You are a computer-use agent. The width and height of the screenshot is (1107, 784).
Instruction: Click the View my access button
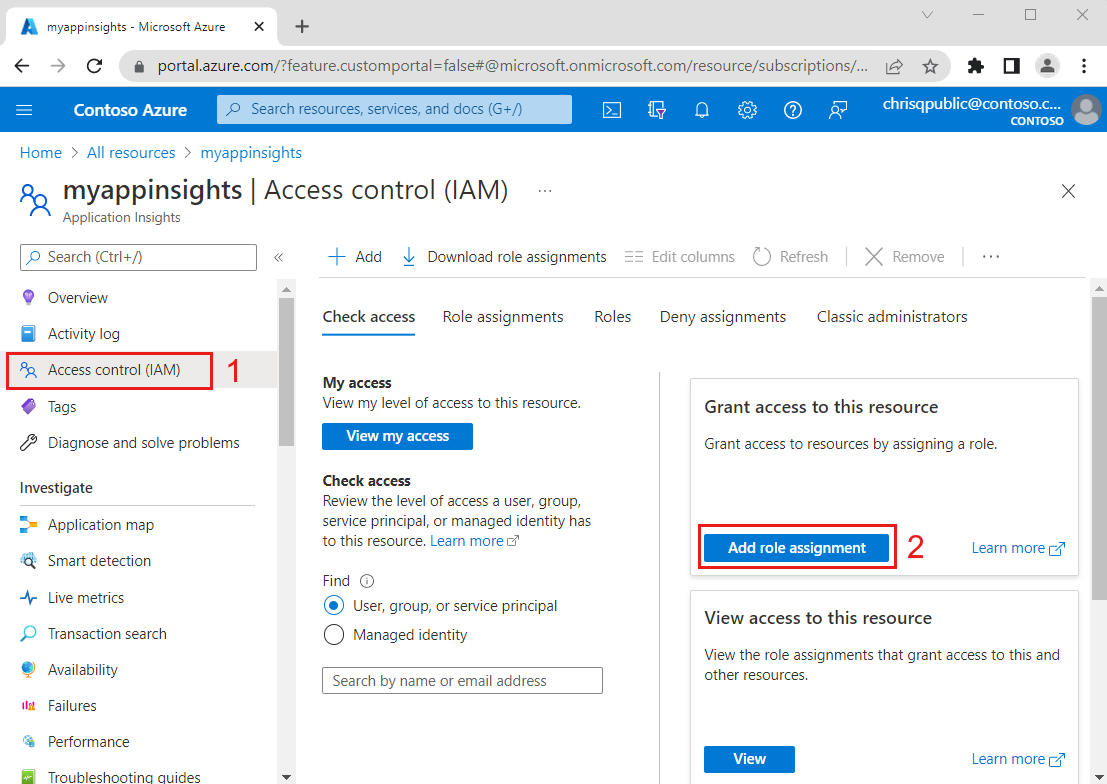pos(397,436)
